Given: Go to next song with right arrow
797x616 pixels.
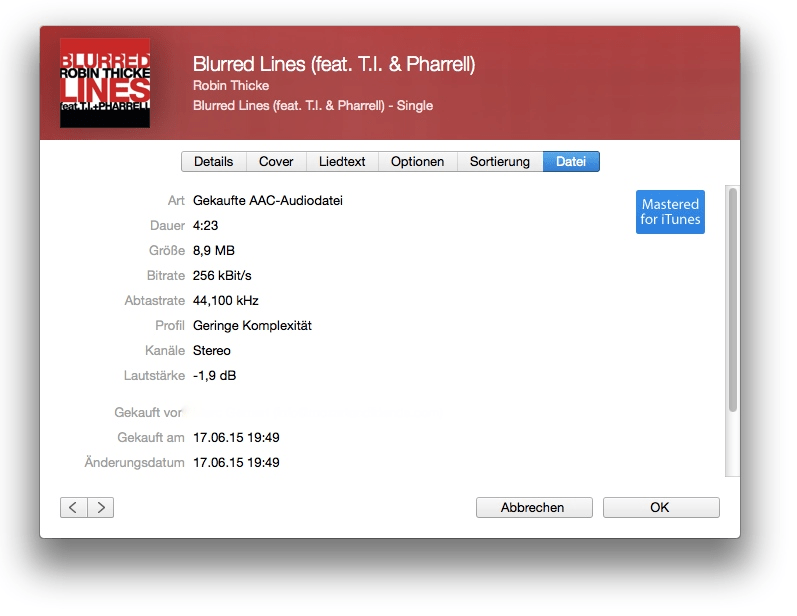Looking at the screenshot, I should coord(101,507).
